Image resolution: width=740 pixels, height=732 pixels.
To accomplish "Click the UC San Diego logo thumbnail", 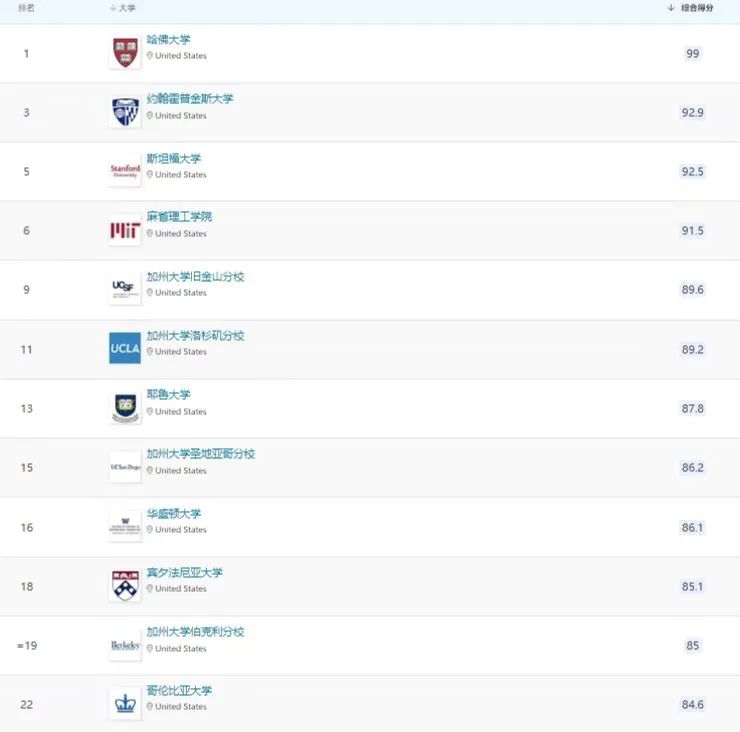I will tap(125, 467).
